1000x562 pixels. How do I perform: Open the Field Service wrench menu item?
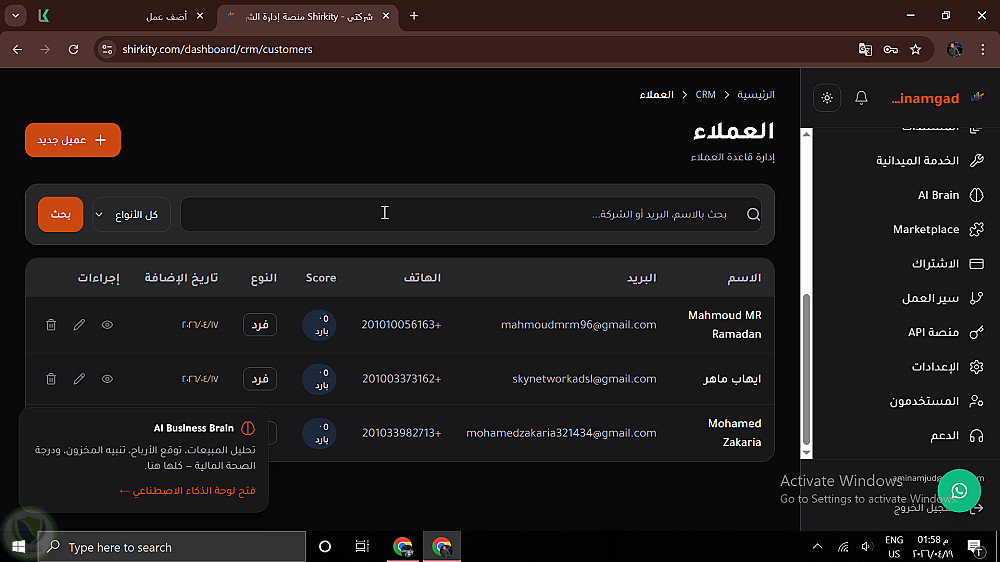(x=930, y=161)
